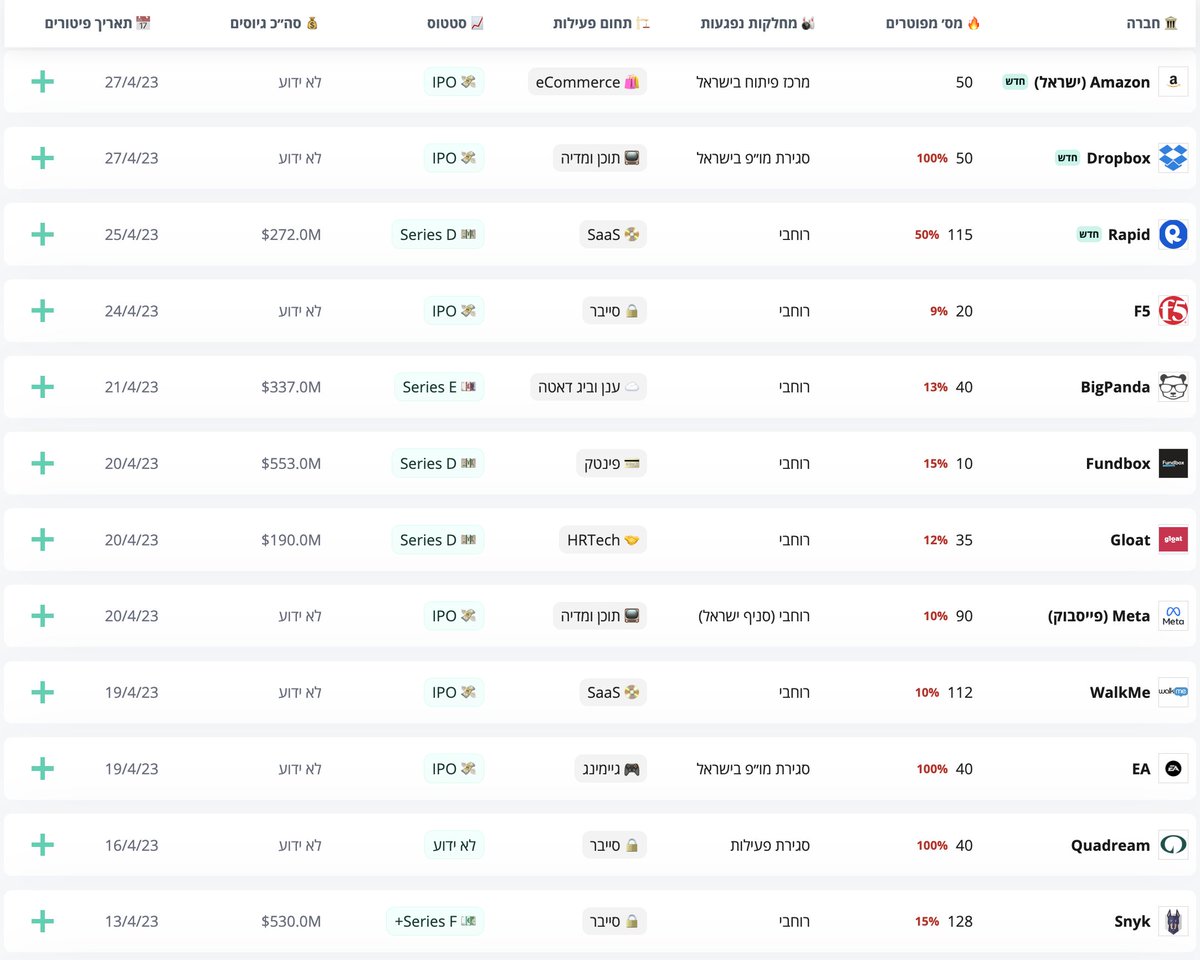Click the פינטק category tag

coord(612,463)
